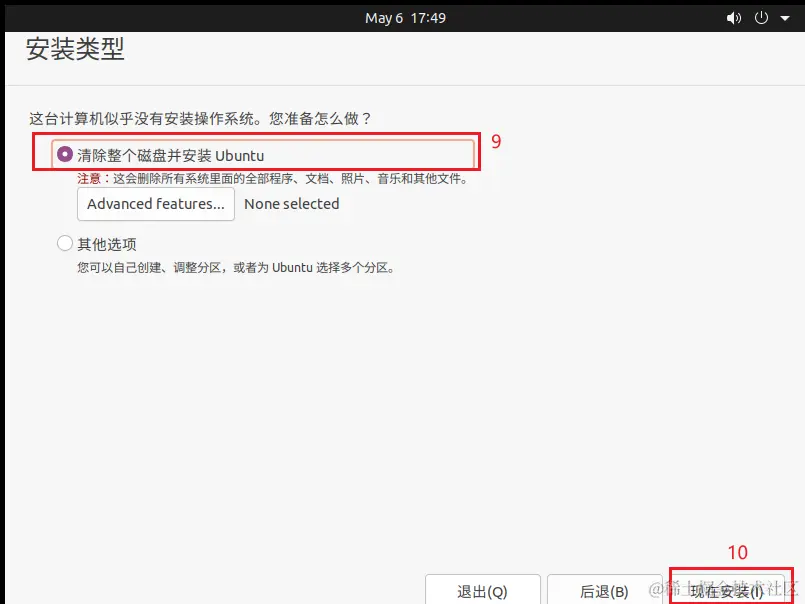Click the 您可以自己创建、调整分区 description text
Screen dimensions: 805x604
tap(236, 268)
